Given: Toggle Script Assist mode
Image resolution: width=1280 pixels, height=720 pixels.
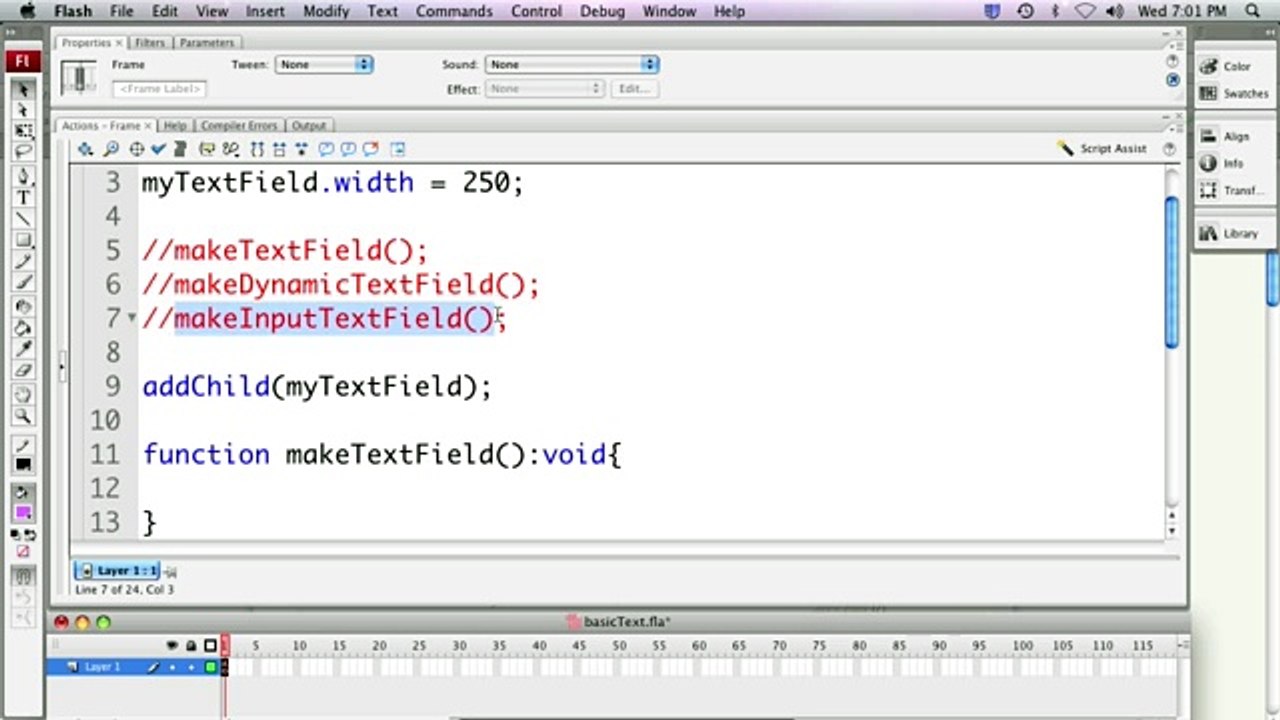Looking at the screenshot, I should 1101,149.
